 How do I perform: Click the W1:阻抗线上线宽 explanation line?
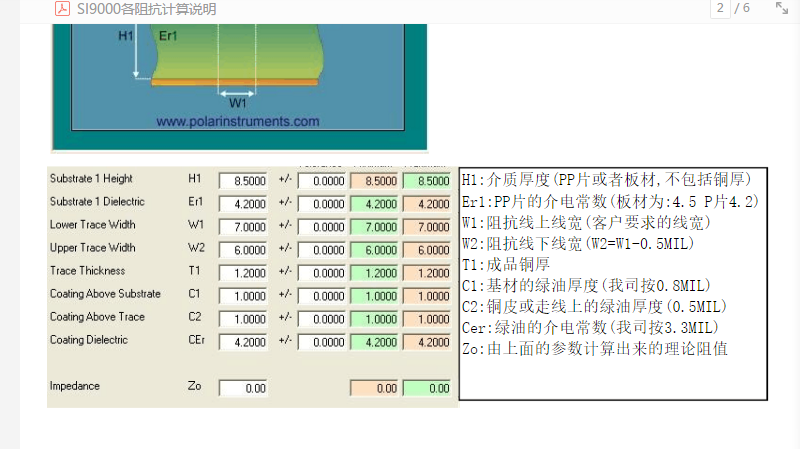(x=586, y=222)
